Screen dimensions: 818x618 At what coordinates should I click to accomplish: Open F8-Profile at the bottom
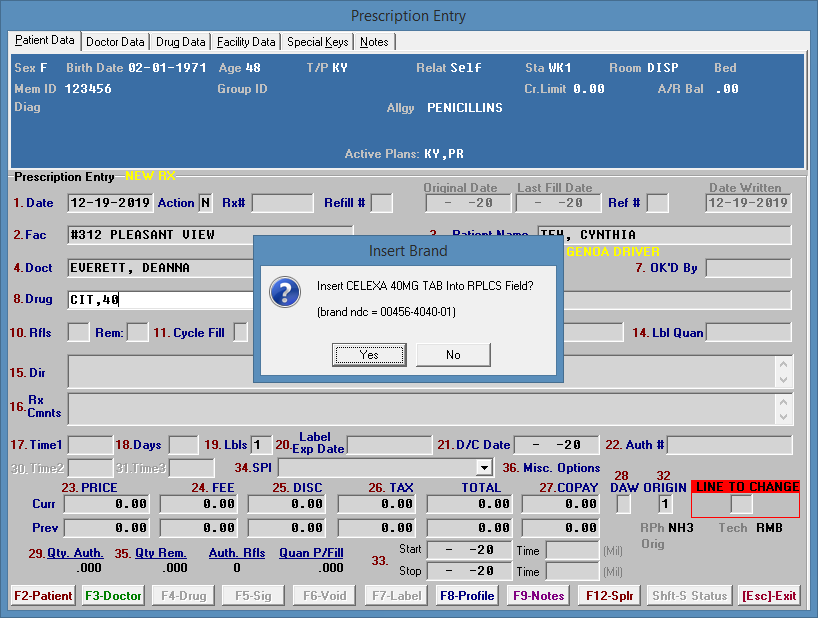467,596
